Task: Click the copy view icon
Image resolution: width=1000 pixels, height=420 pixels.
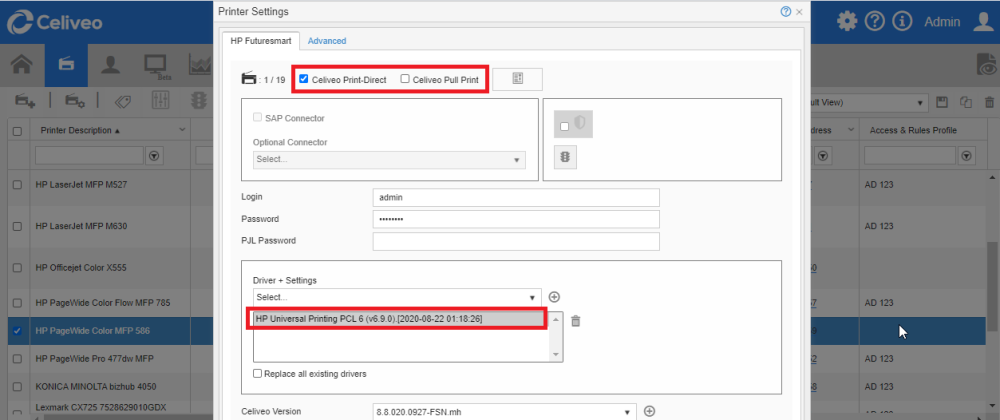Action: 966,102
